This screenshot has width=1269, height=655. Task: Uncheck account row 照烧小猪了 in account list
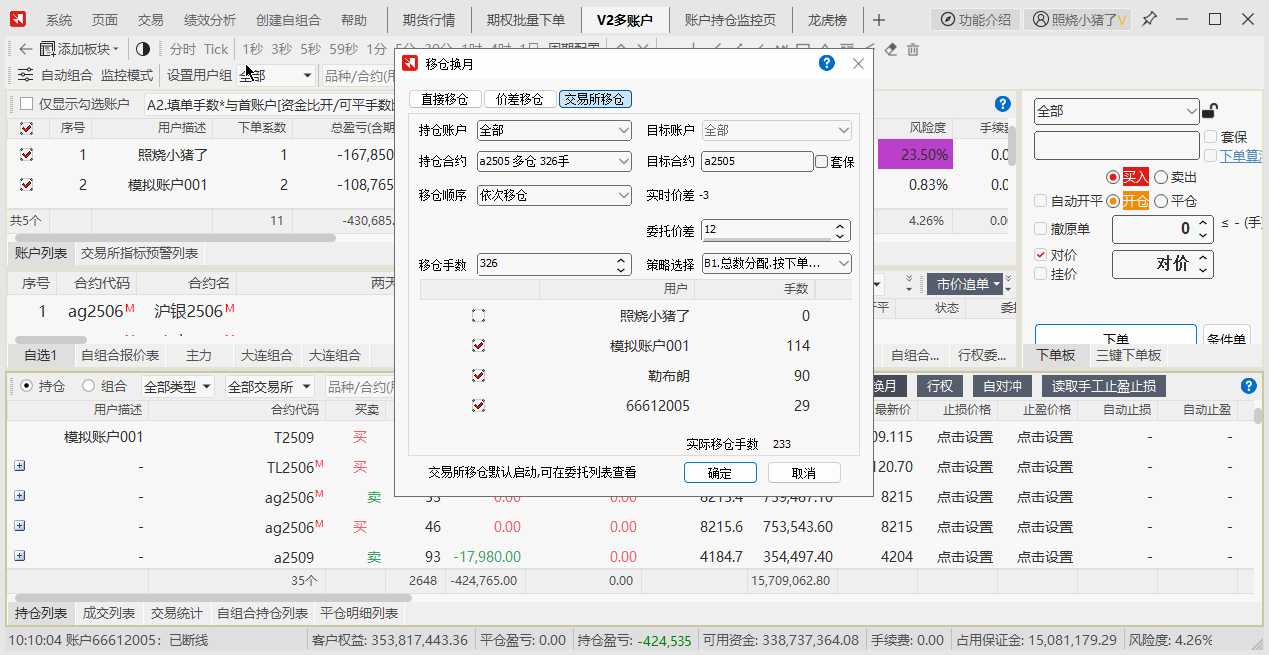[x=26, y=155]
